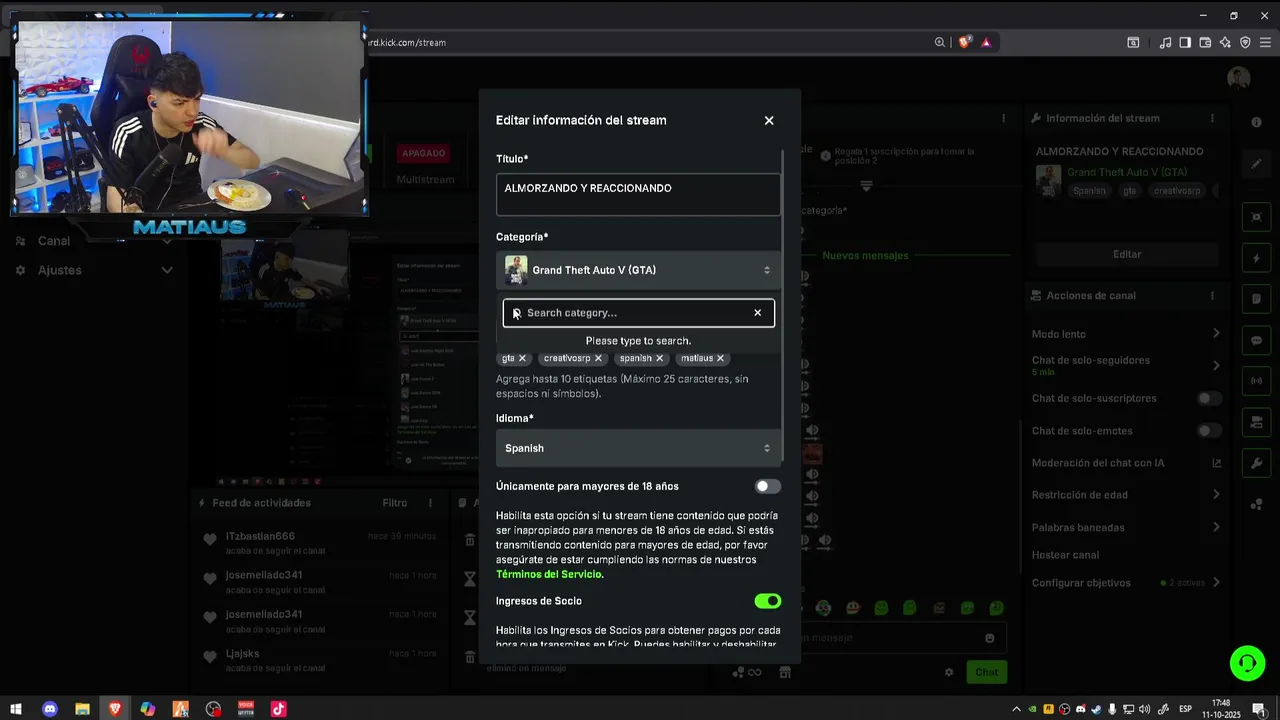Open Brave Shields lion icon in address bar

tap(965, 42)
